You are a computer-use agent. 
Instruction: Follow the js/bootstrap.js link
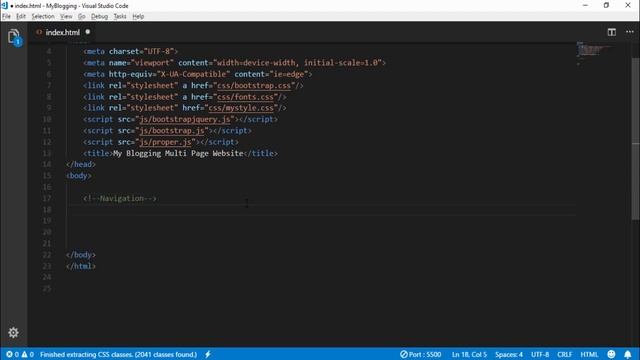[x=172, y=131]
